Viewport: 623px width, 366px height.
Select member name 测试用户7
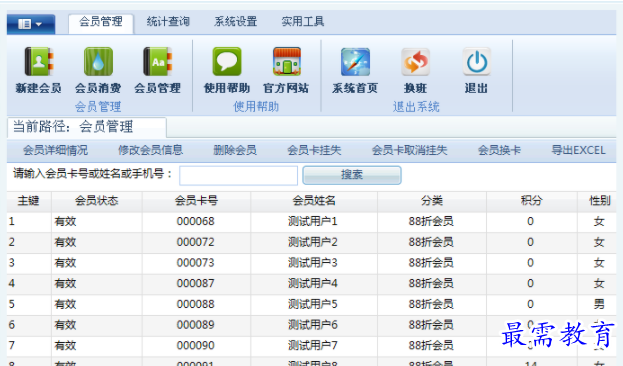(313, 346)
